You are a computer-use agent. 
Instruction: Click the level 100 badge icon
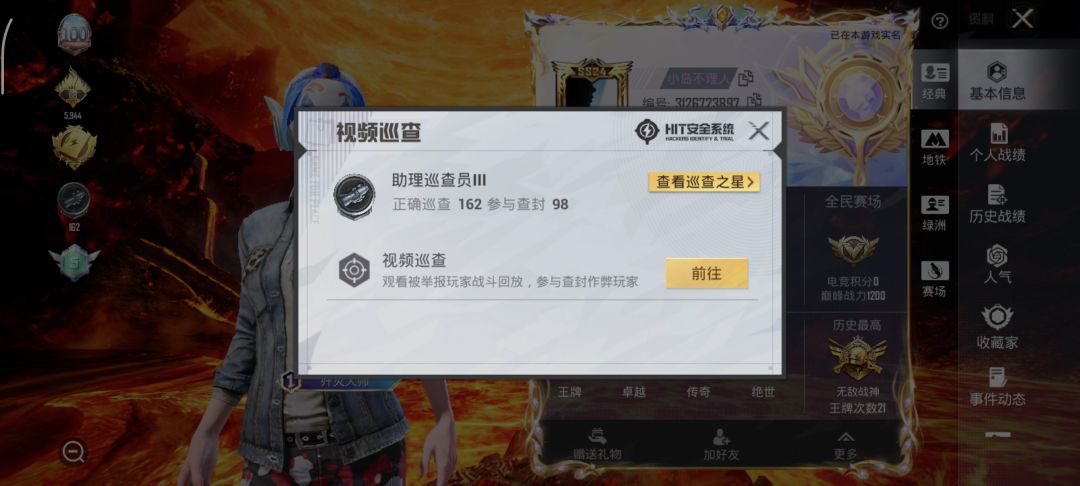(74, 34)
